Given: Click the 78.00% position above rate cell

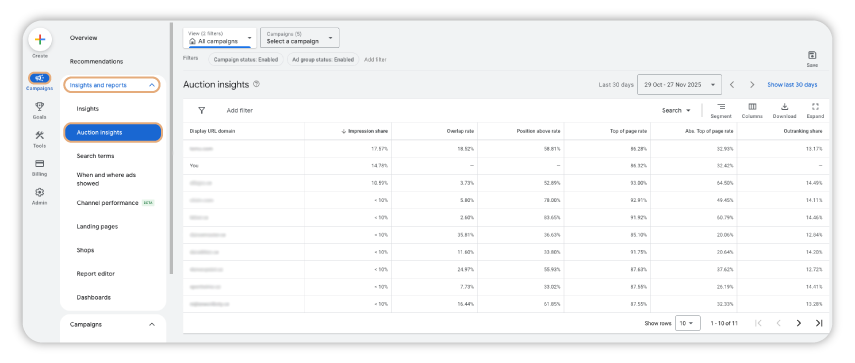Looking at the screenshot, I should (552, 200).
